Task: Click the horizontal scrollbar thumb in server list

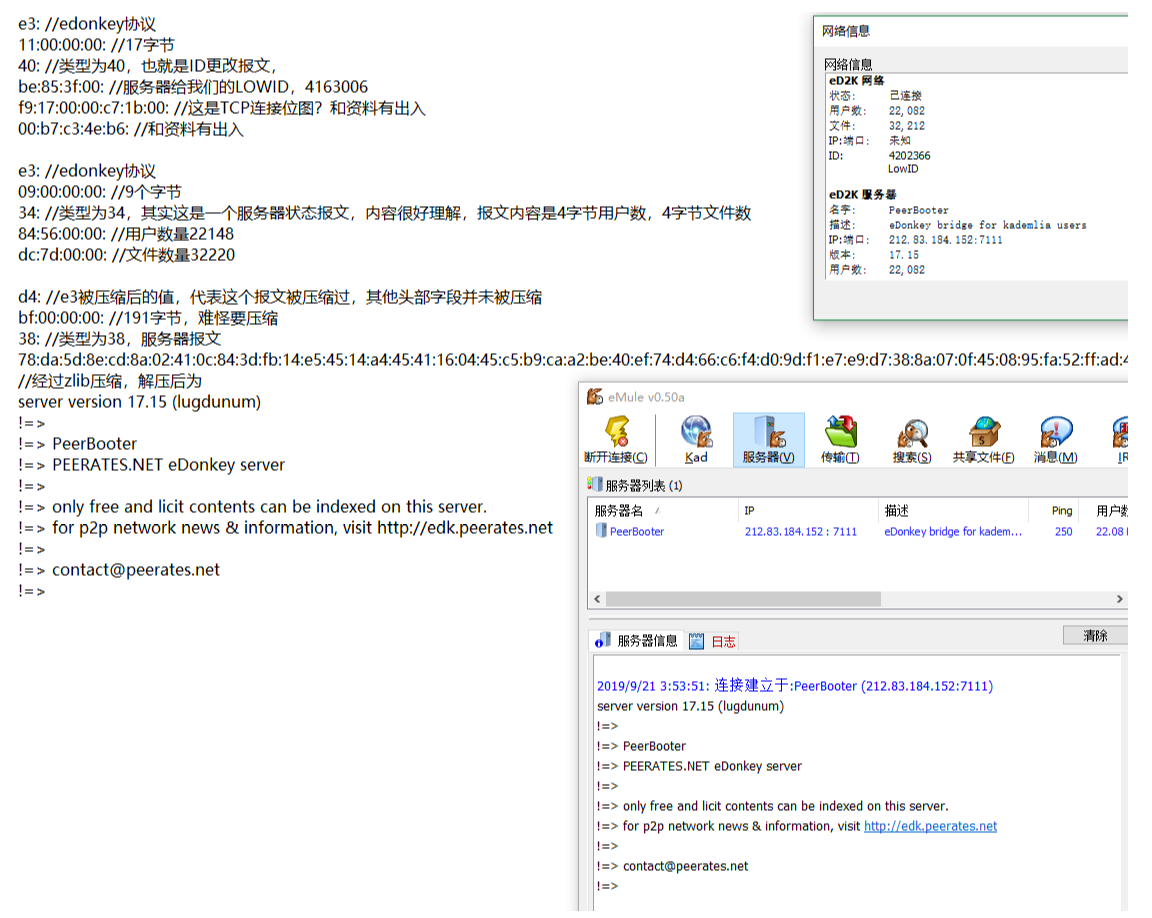Action: click(x=743, y=599)
